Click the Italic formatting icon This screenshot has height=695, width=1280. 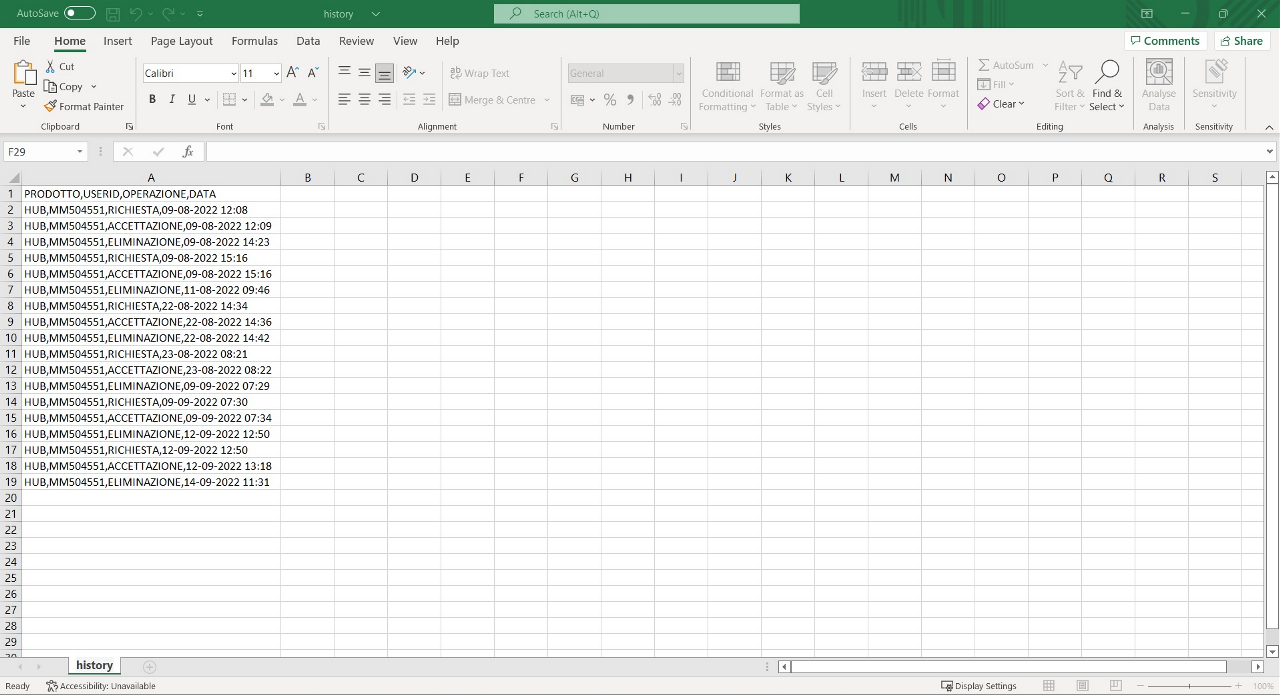172,99
